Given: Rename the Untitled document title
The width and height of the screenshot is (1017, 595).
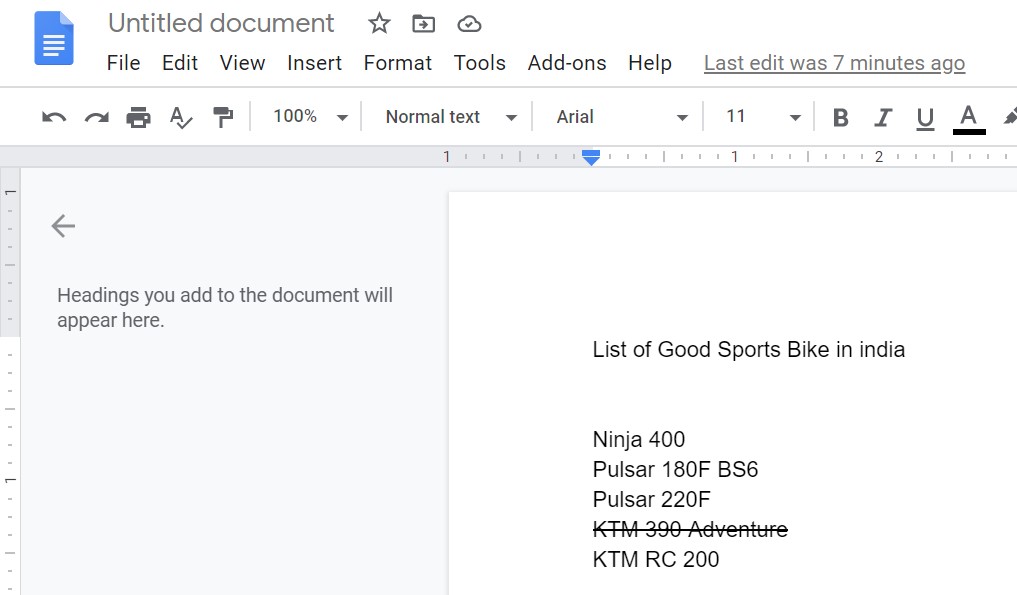Looking at the screenshot, I should pyautogui.click(x=221, y=23).
